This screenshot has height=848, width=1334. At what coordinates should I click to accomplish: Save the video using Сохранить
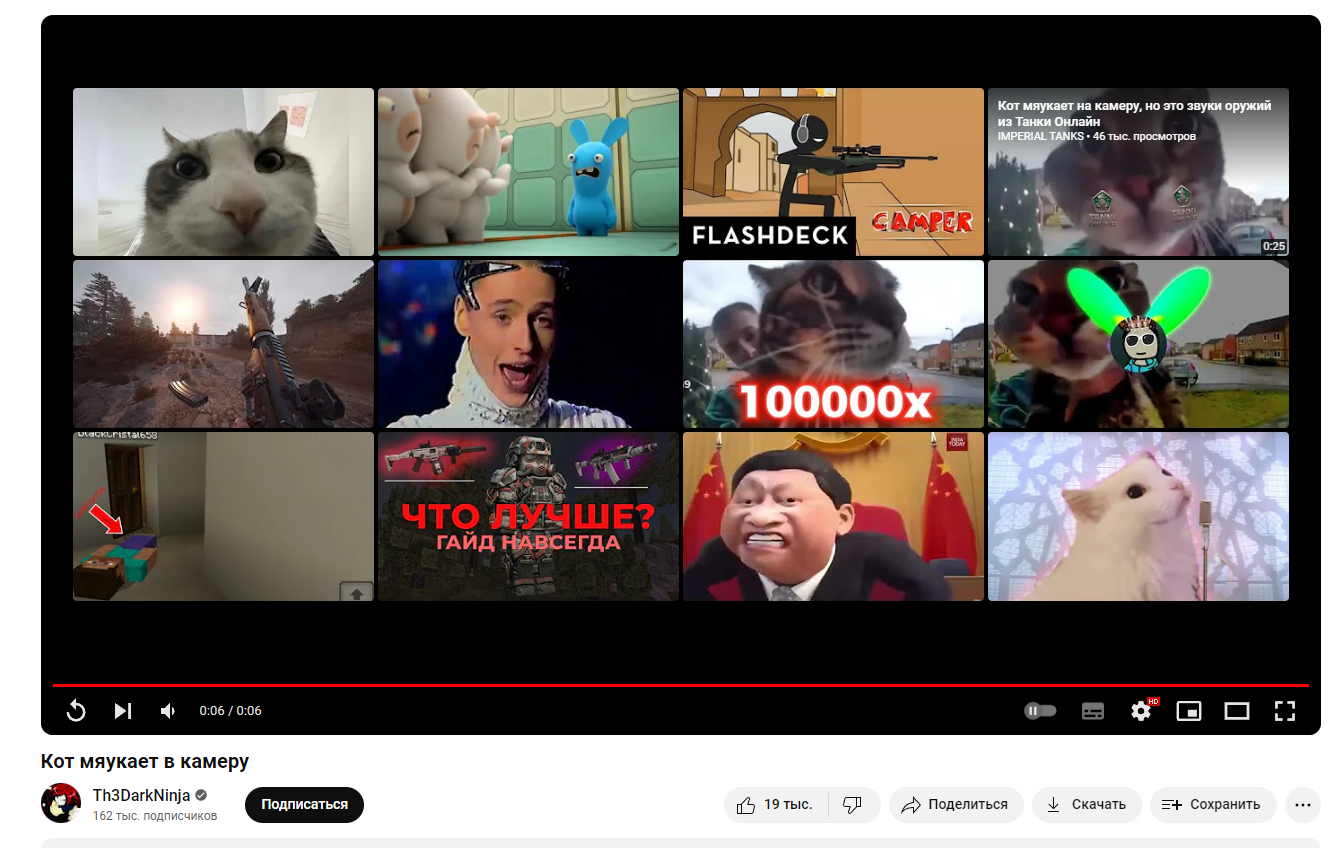point(1213,805)
